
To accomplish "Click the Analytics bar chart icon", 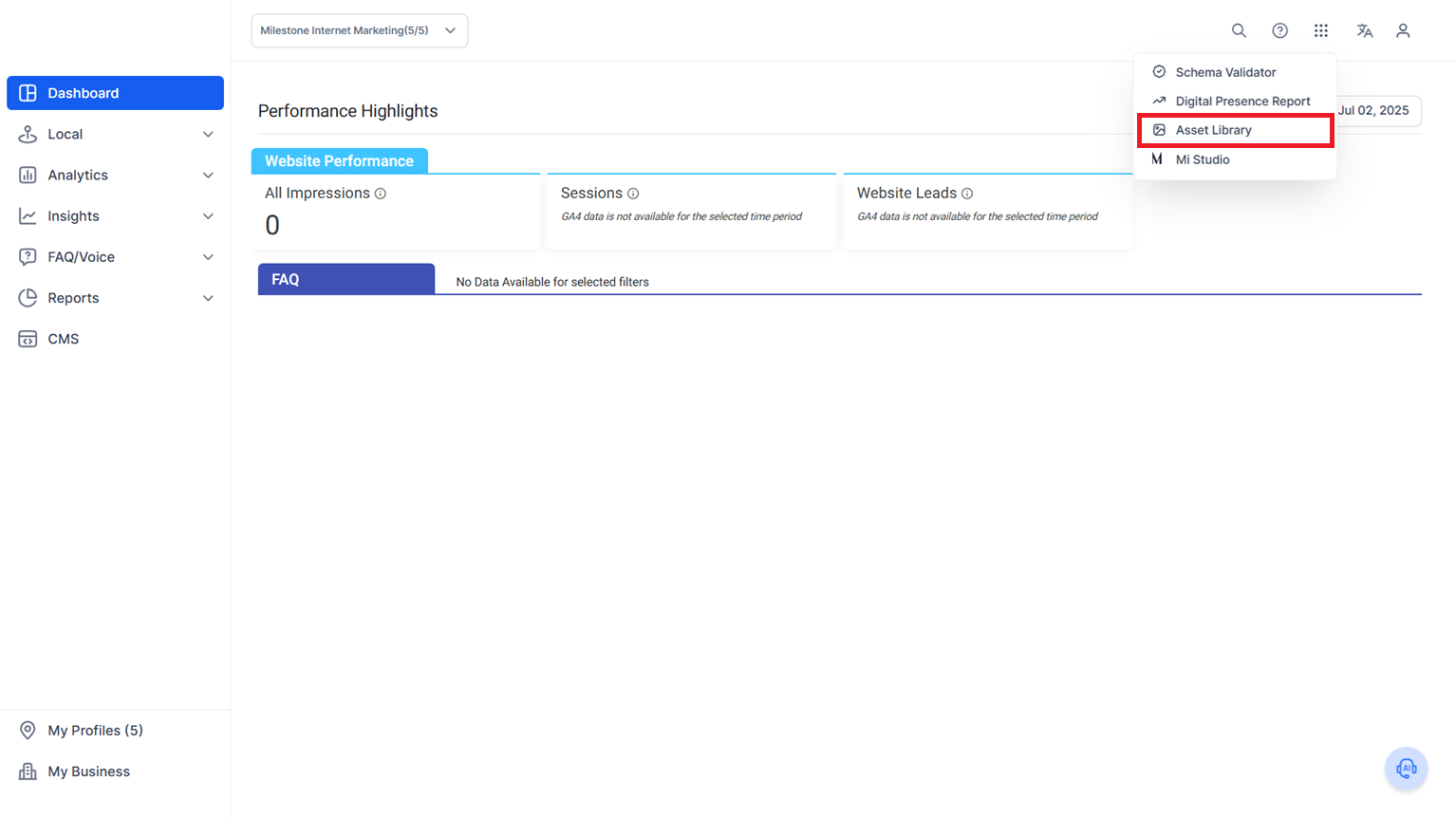I will (x=28, y=175).
